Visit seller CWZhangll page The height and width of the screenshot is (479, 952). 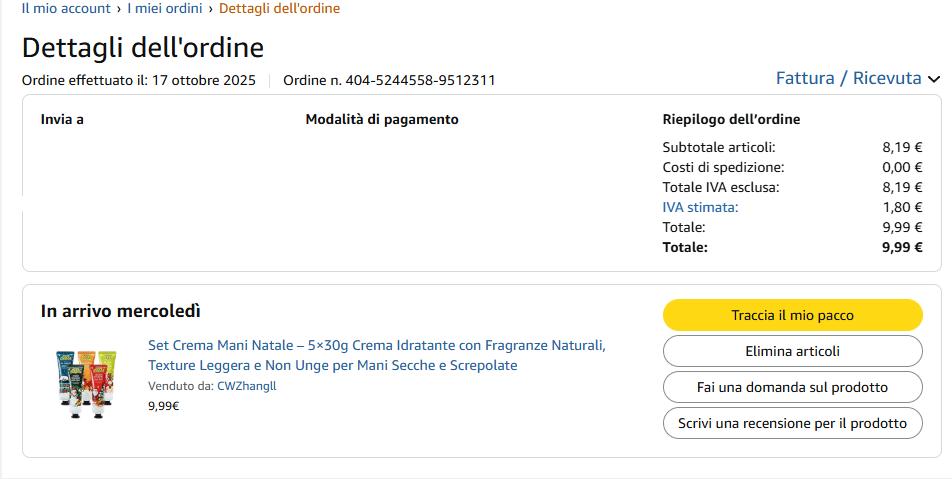(x=246, y=386)
